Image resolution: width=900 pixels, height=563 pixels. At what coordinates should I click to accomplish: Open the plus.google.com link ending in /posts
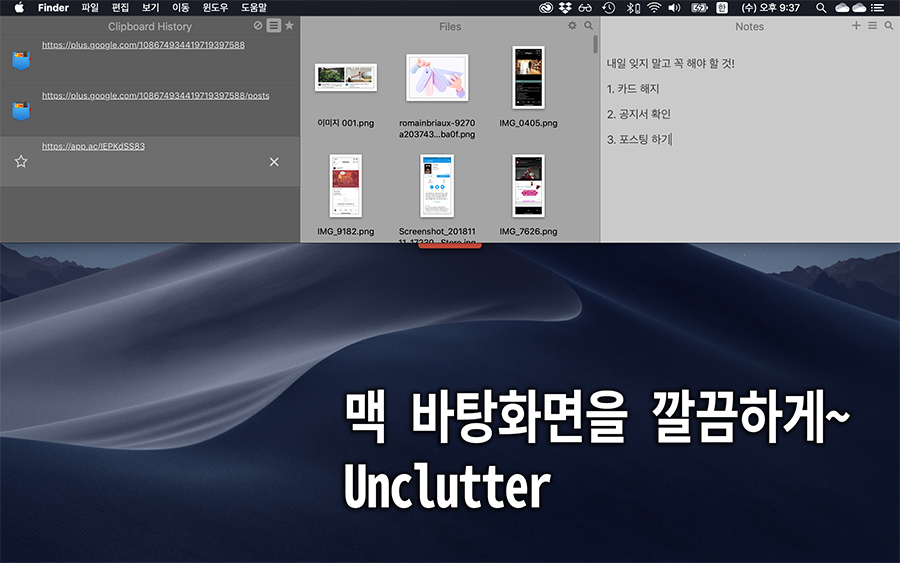156,95
